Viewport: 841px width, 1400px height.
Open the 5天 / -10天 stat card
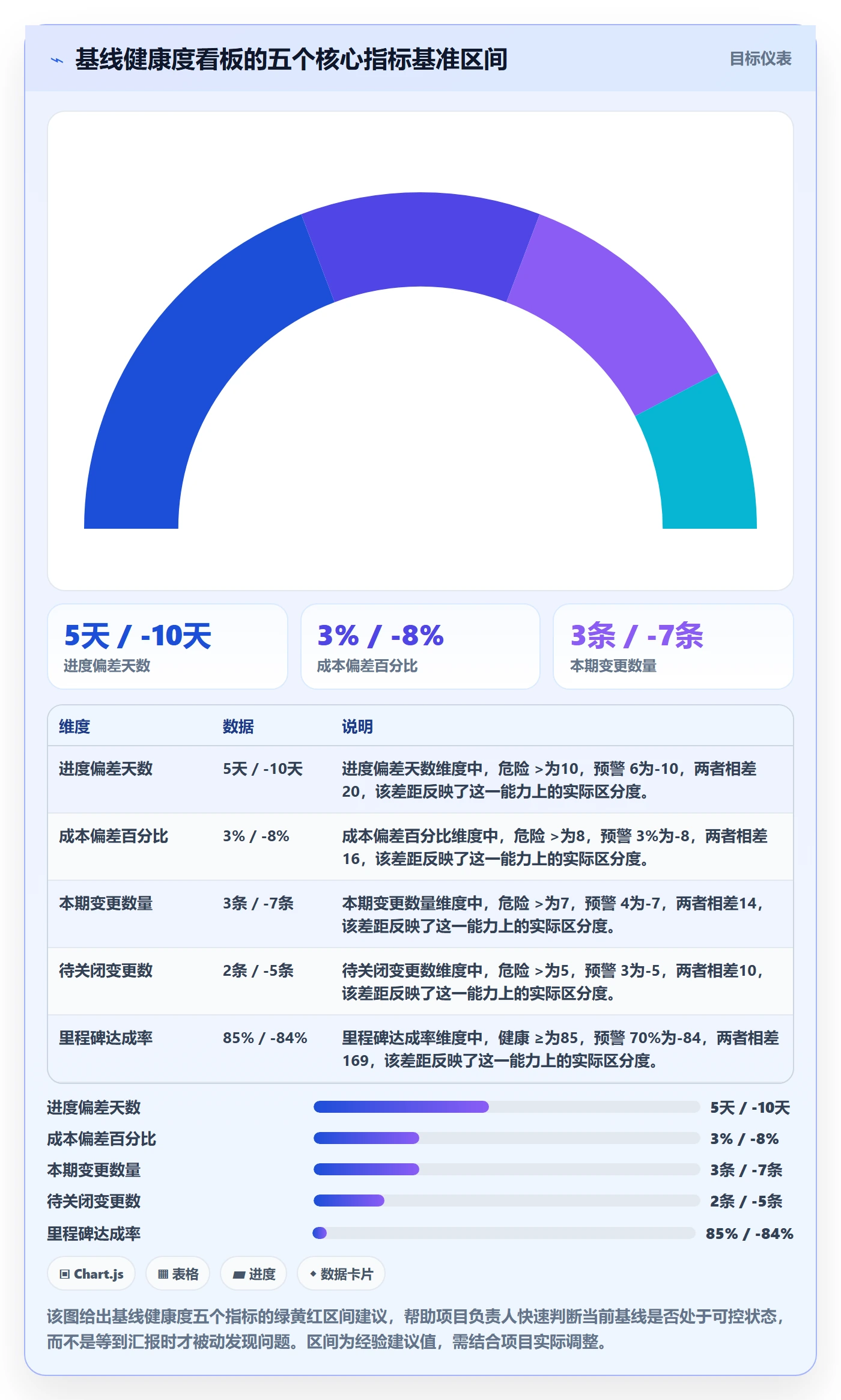click(x=168, y=647)
